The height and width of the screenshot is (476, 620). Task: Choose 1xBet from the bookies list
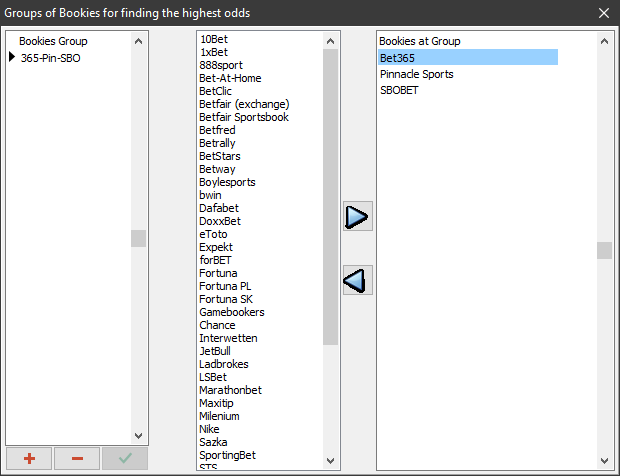point(214,52)
